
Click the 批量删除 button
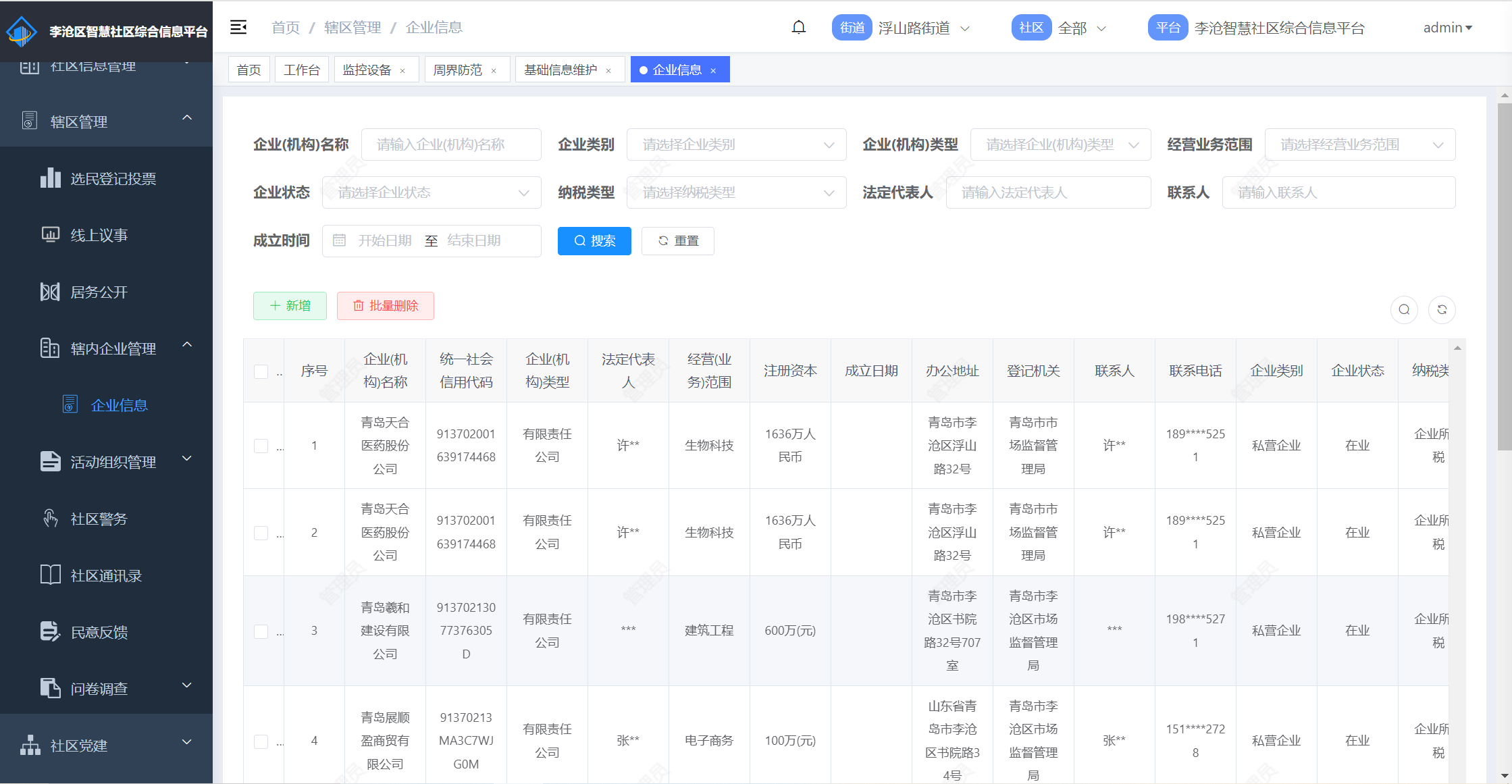(386, 306)
